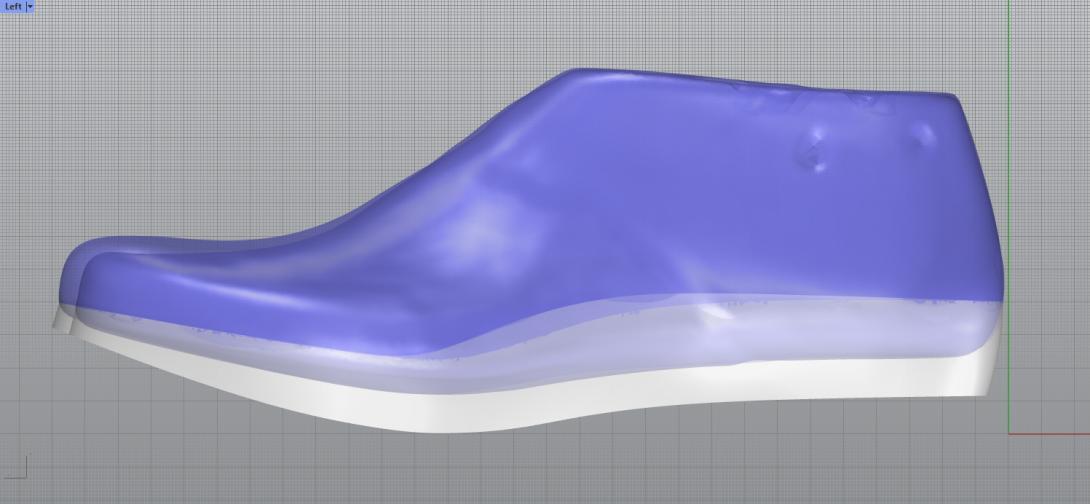This screenshot has height=504, width=1090.
Task: Open the viewport menu dropdown arrow
Action: tap(30, 6)
